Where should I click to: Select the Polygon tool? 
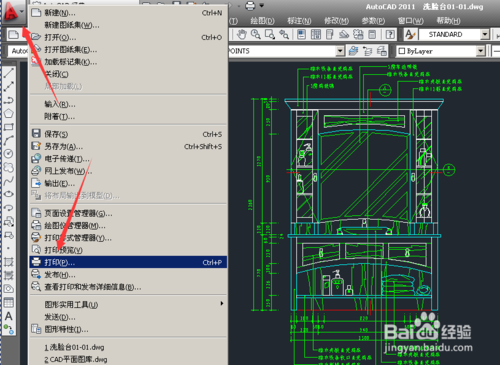pos(9,113)
